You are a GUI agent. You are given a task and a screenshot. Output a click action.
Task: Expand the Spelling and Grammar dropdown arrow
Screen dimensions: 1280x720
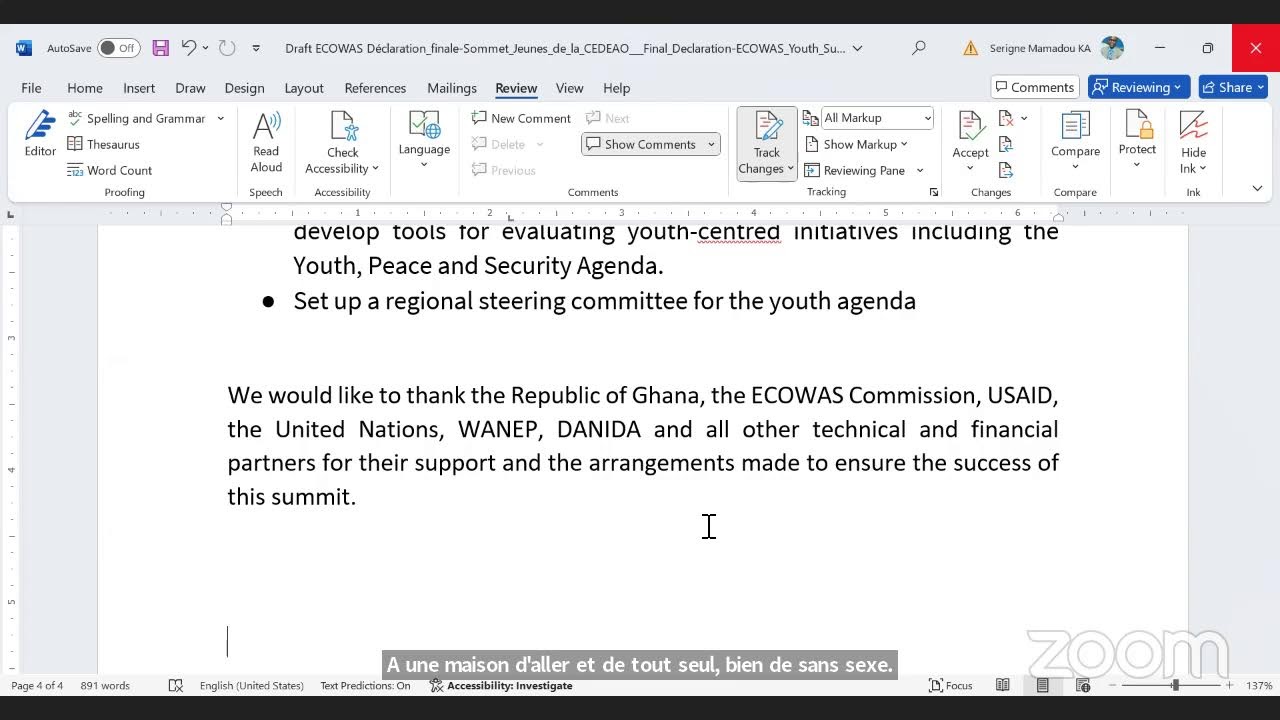point(221,118)
